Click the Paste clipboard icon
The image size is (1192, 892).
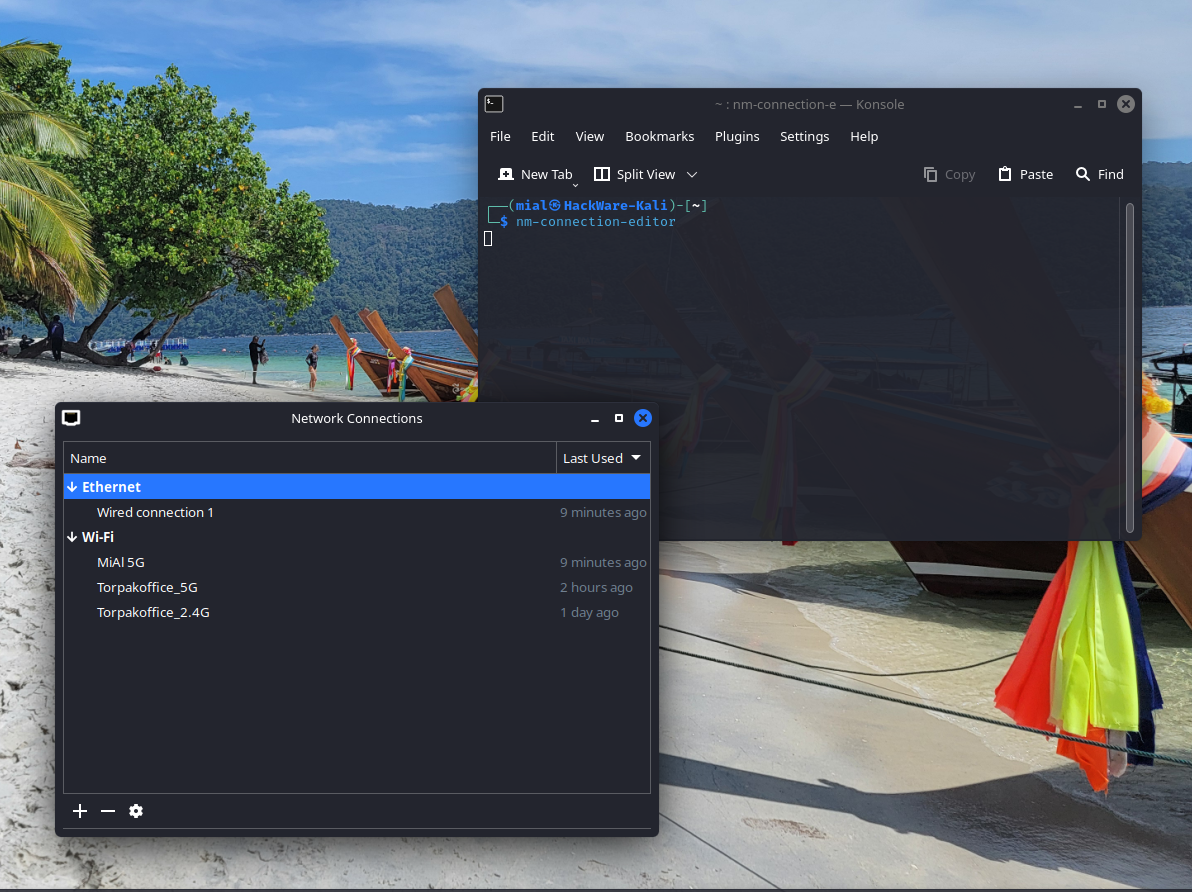click(x=1005, y=174)
